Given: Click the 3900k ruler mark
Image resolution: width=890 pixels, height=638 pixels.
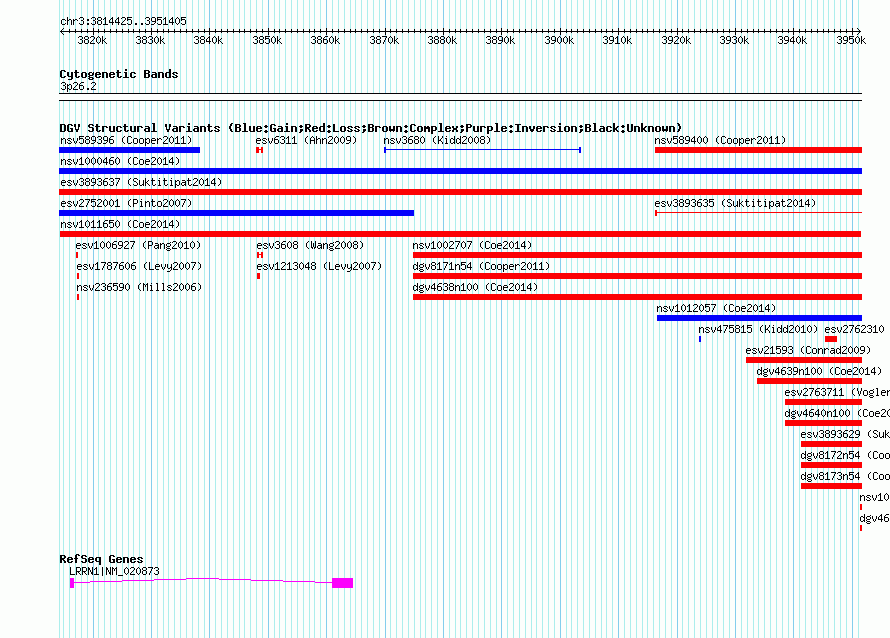Looking at the screenshot, I should pos(559,40).
